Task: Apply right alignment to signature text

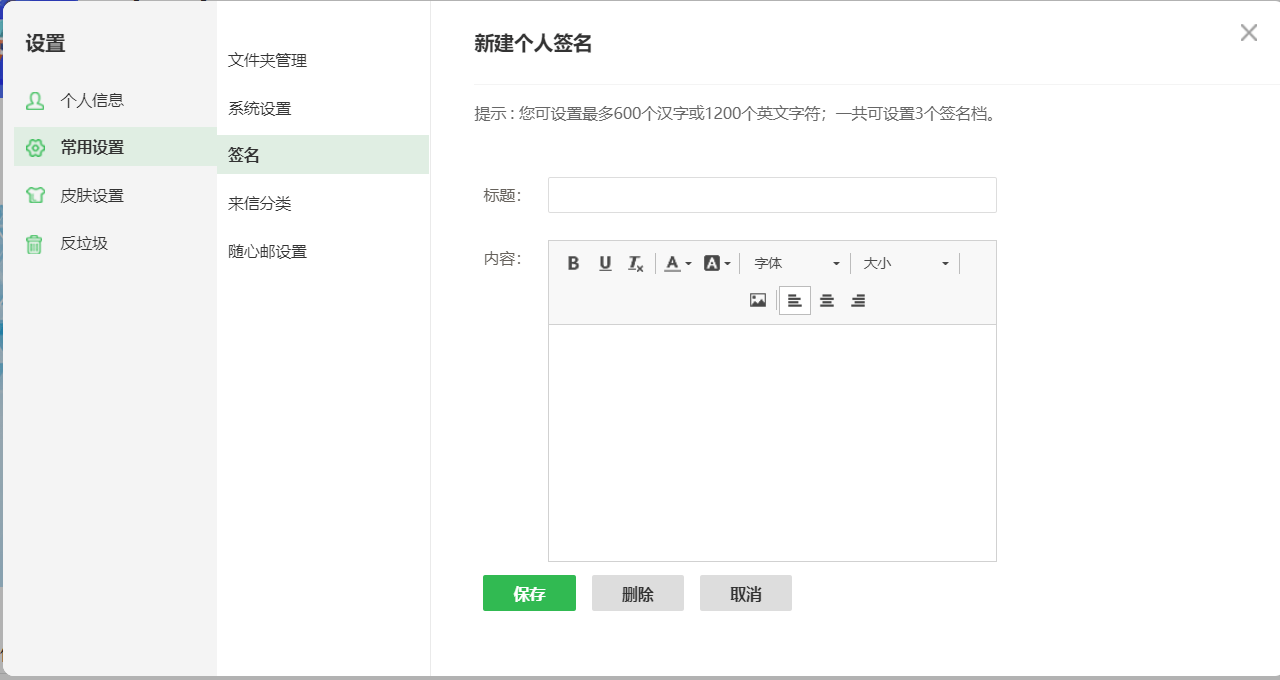Action: pyautogui.click(x=858, y=300)
